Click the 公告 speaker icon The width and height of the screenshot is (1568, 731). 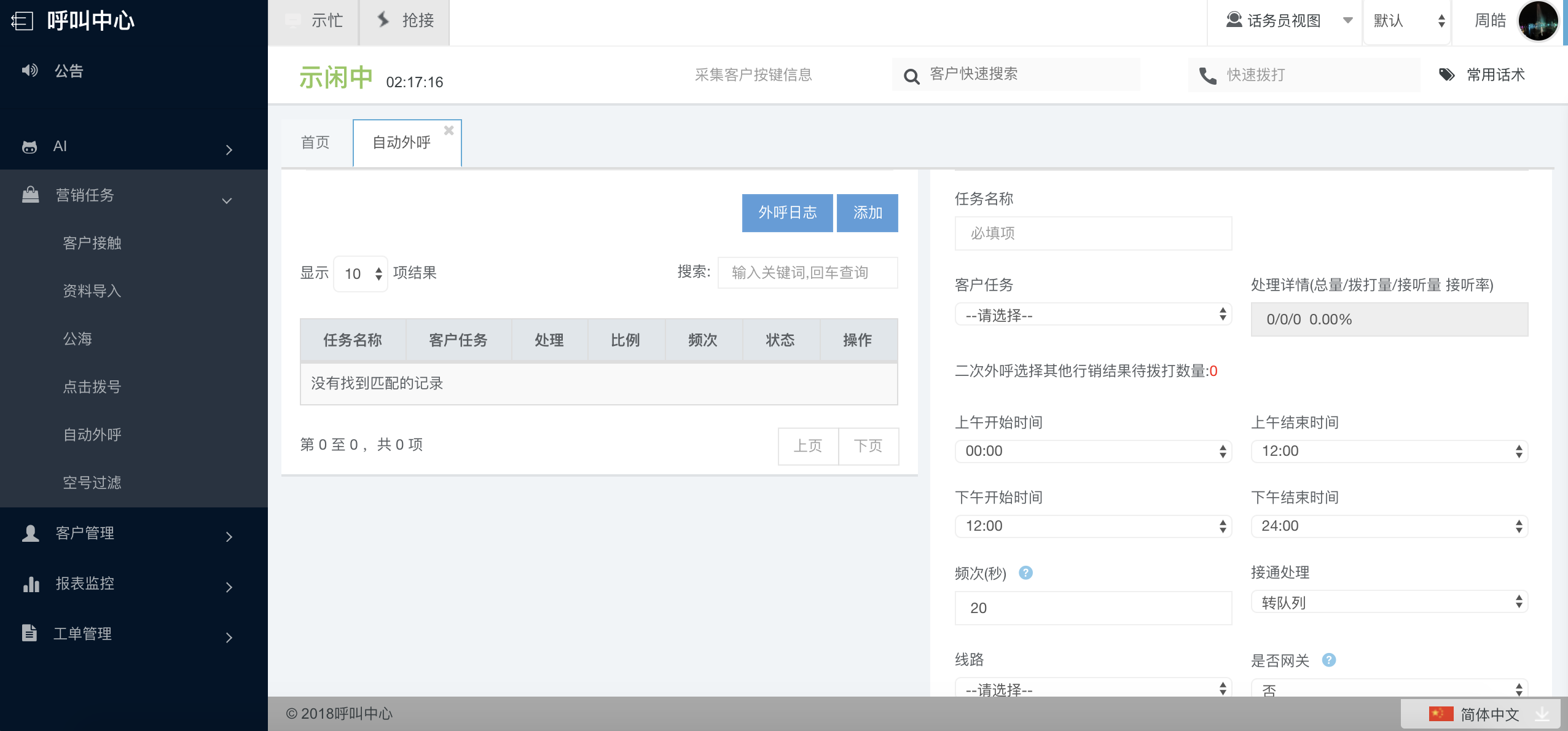point(29,71)
